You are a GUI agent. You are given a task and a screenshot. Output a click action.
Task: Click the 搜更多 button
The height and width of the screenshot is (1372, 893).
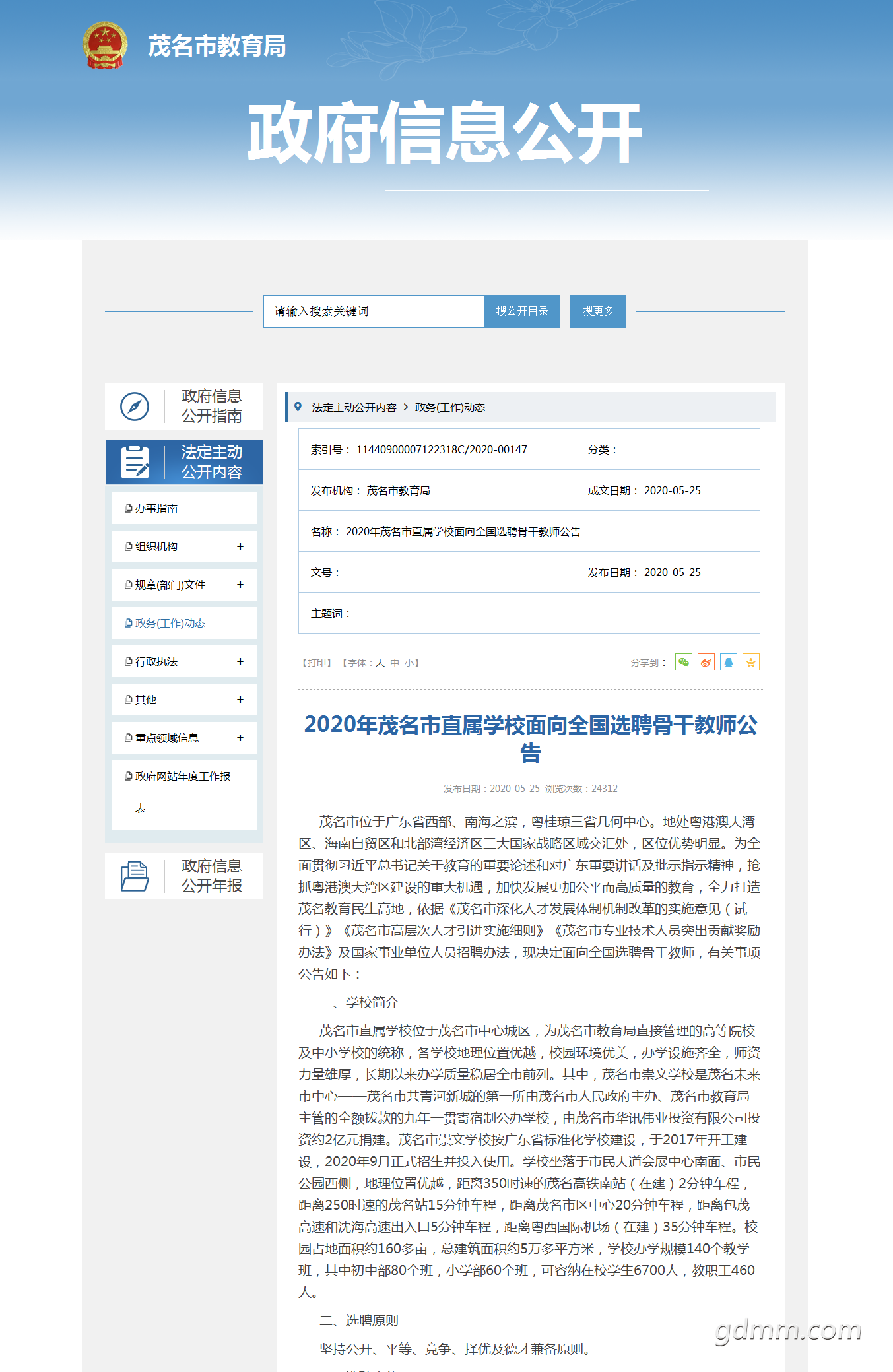(598, 311)
